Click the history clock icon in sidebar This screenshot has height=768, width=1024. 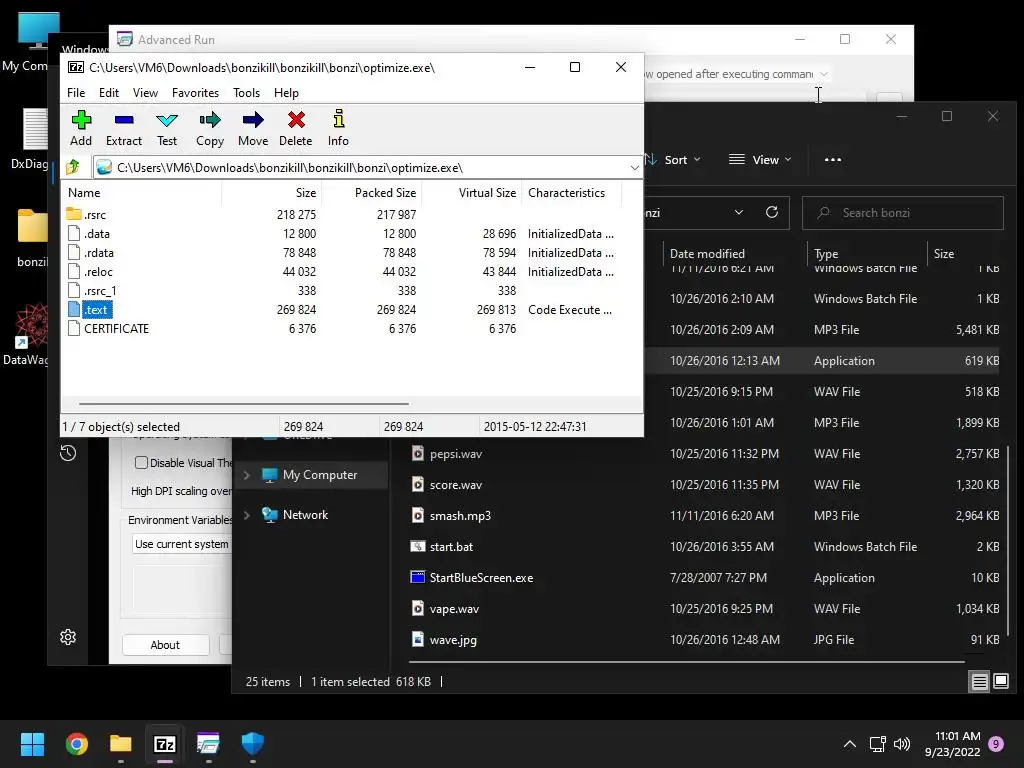pos(68,453)
